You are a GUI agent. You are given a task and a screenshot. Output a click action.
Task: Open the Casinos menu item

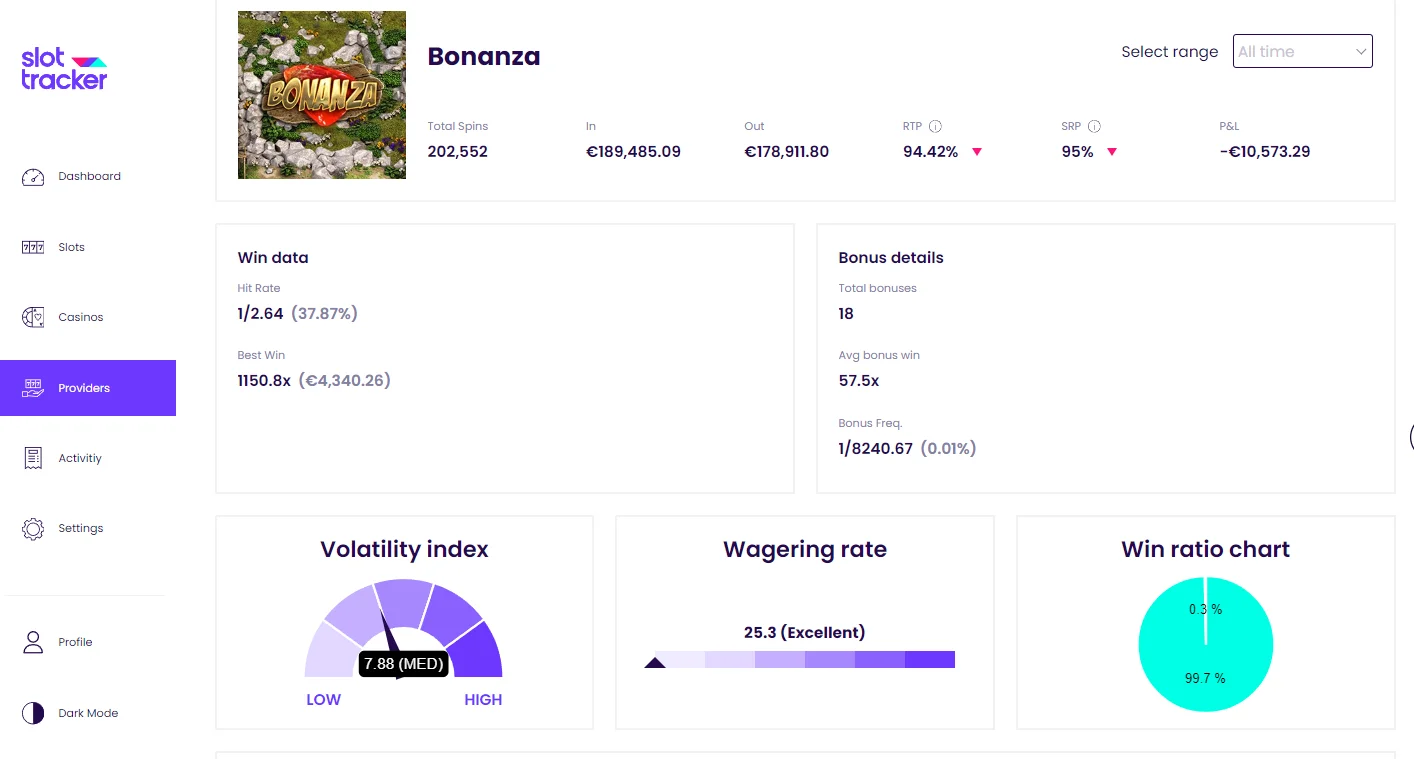tap(81, 317)
